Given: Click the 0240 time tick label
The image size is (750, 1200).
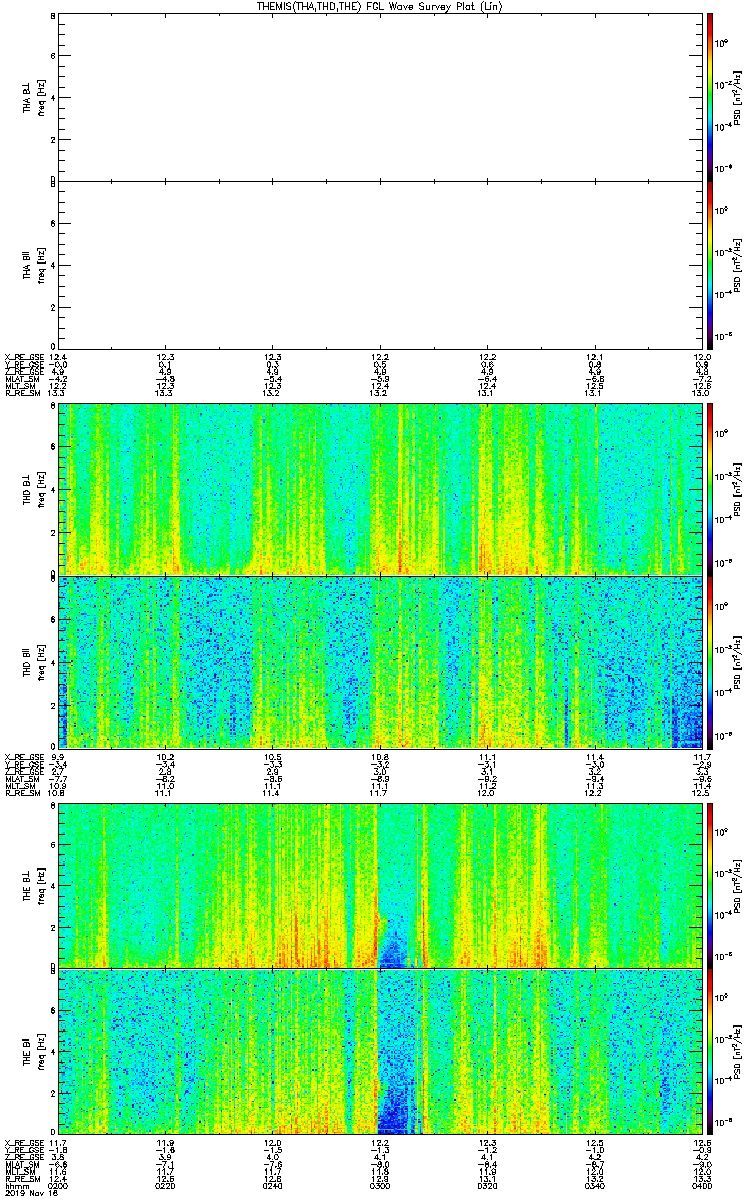Looking at the screenshot, I should (273, 1185).
